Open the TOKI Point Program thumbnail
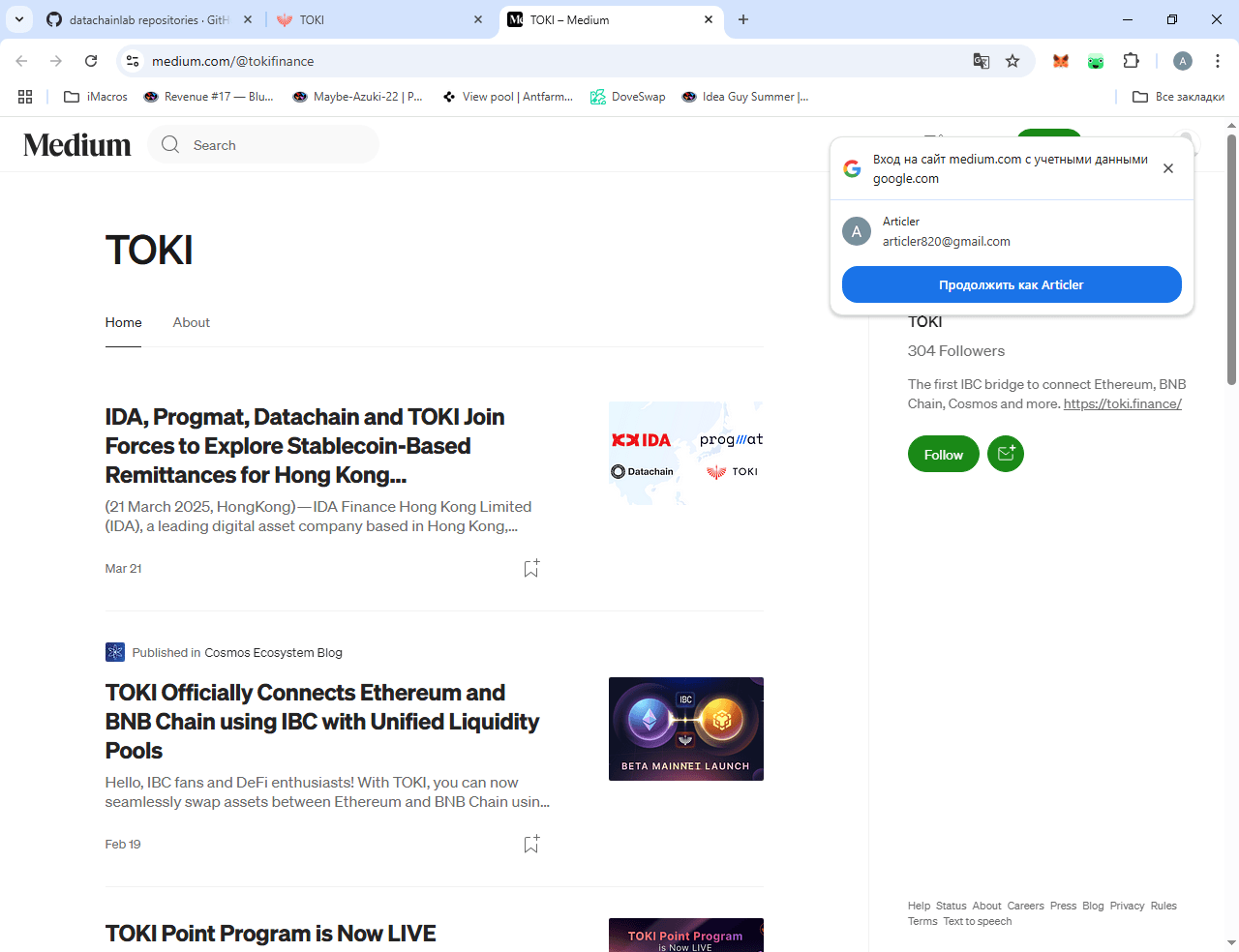Viewport: 1239px width, 952px height. tap(686, 935)
